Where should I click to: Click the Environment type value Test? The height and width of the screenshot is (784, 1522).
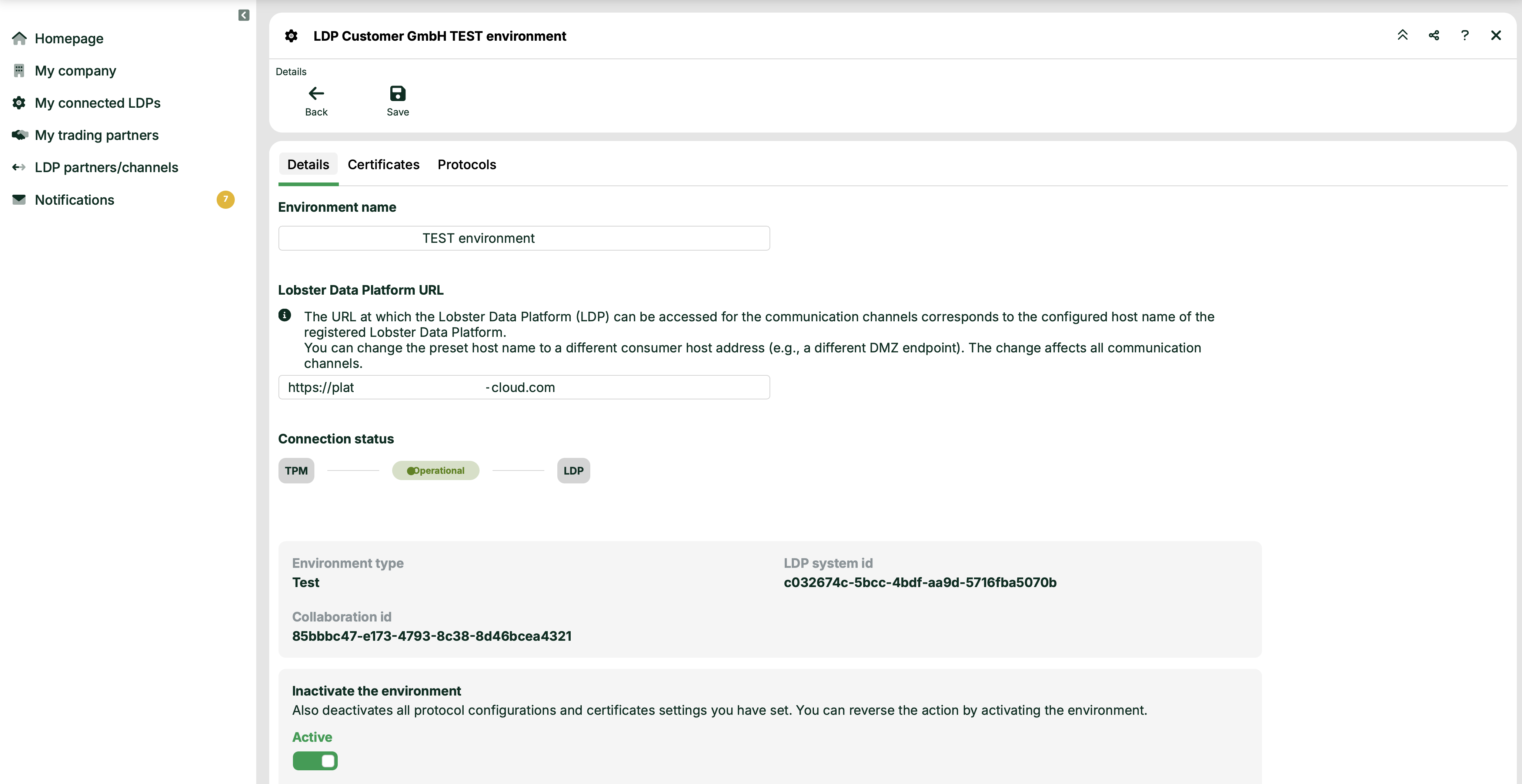306,583
